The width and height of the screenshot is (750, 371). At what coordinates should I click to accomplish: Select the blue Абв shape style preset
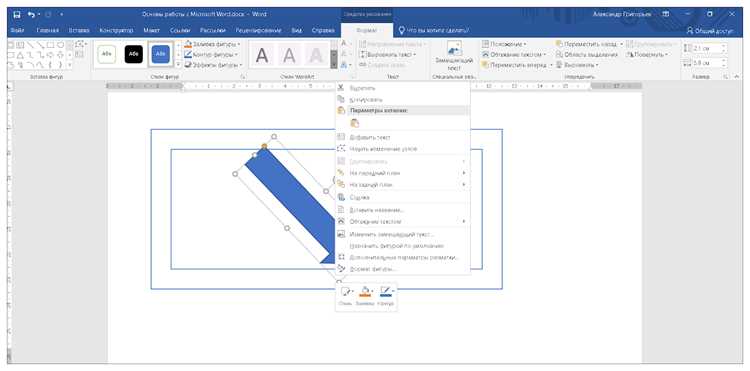[161, 55]
